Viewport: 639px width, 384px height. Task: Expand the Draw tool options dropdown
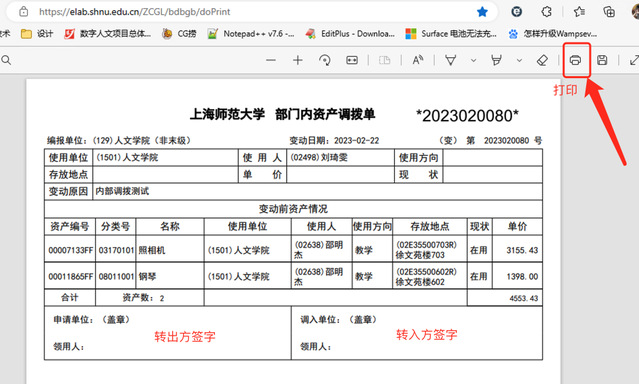(x=473, y=60)
